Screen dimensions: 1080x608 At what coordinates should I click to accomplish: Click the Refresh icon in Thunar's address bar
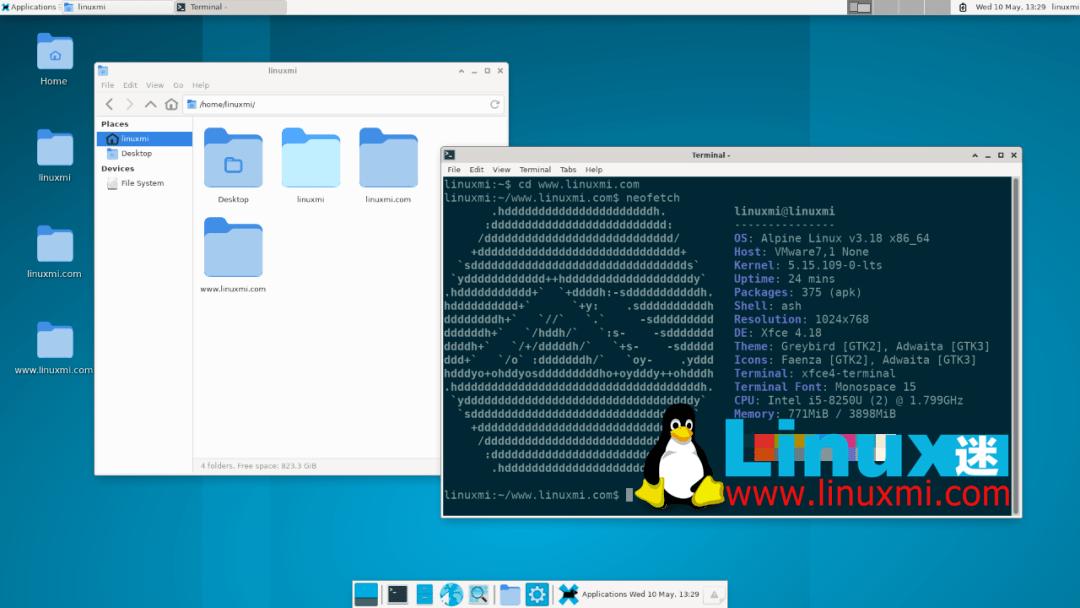(495, 103)
